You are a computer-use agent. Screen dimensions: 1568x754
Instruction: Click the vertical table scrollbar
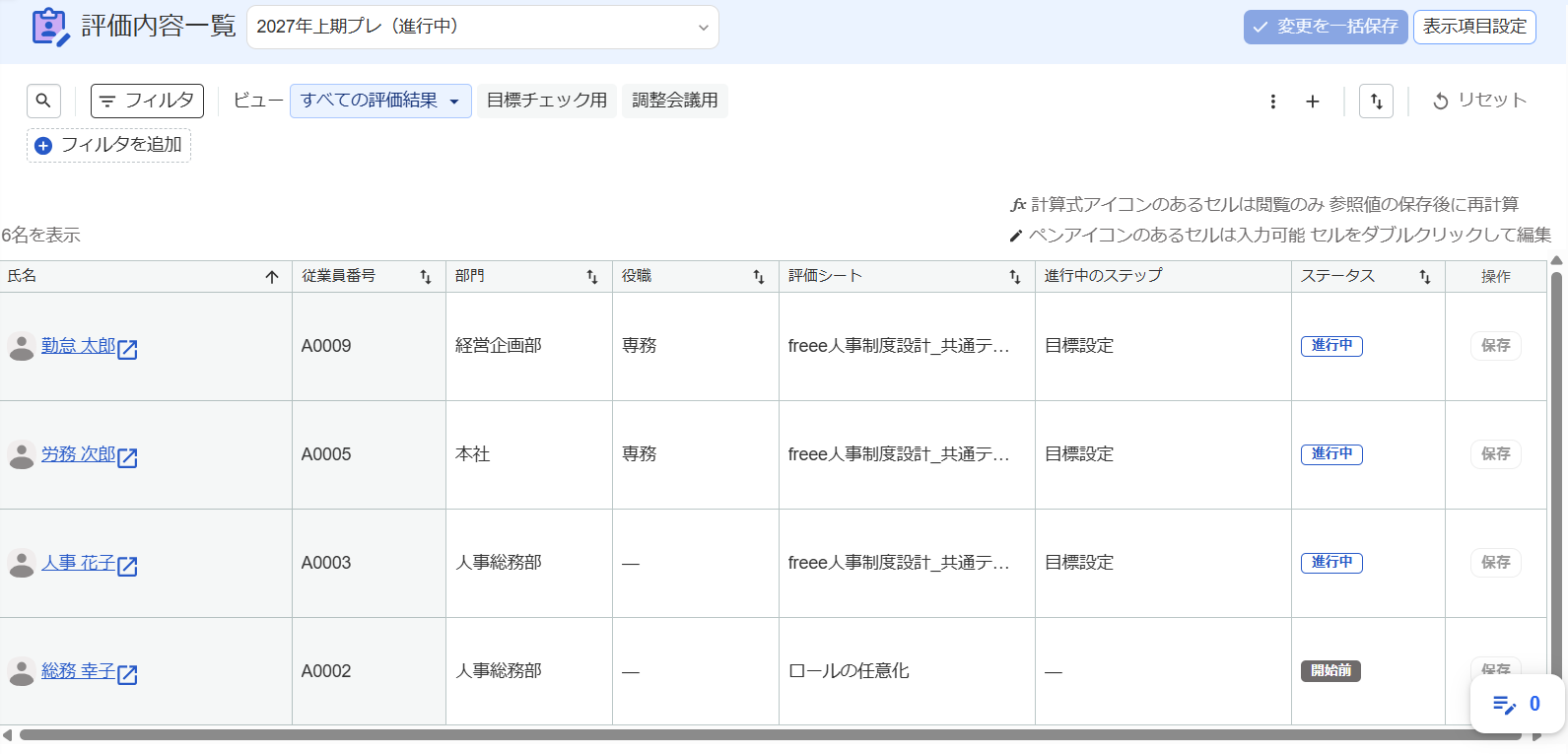coord(1557,473)
